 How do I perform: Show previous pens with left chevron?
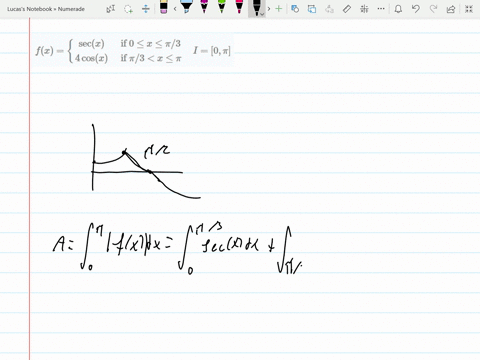(x=175, y=9)
